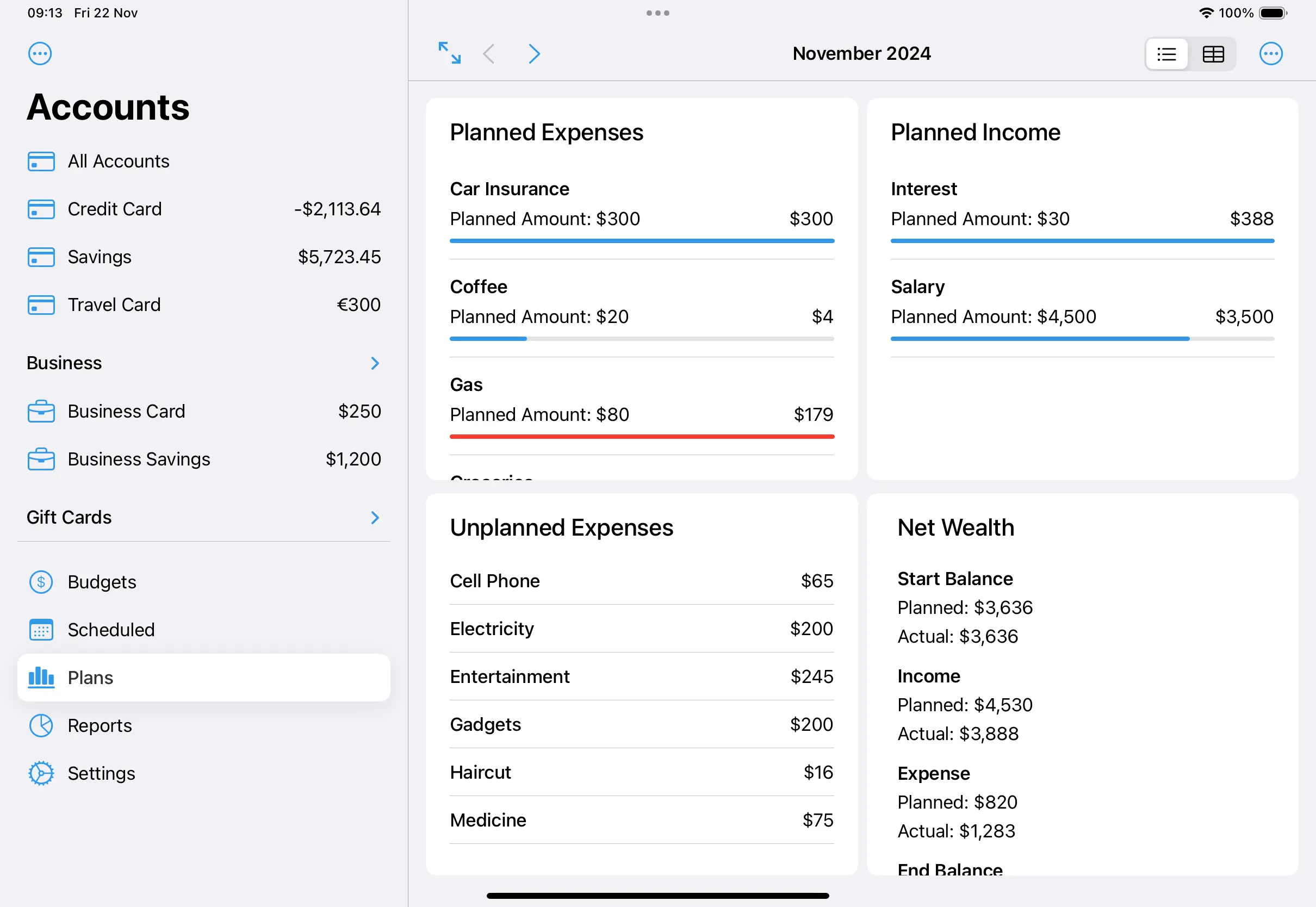The image size is (1316, 907).
Task: Select the Plans sidebar item
Action: (x=203, y=678)
